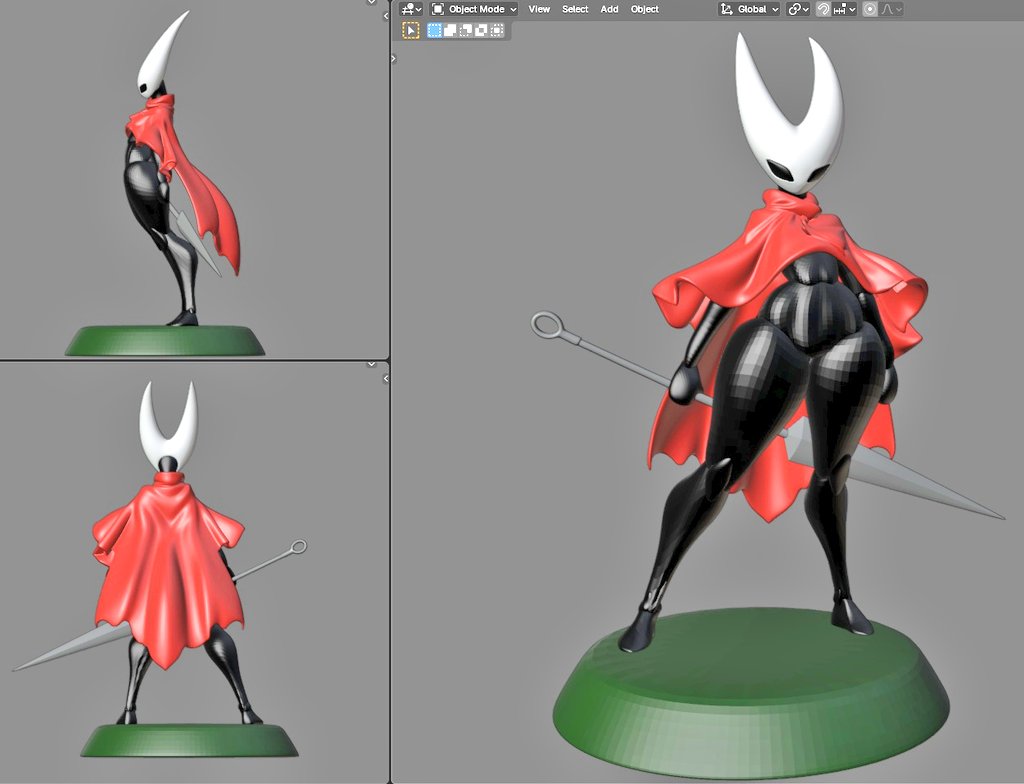Expand the bottom-left viewport header chevron
The image size is (1024, 784).
pyautogui.click(x=372, y=364)
